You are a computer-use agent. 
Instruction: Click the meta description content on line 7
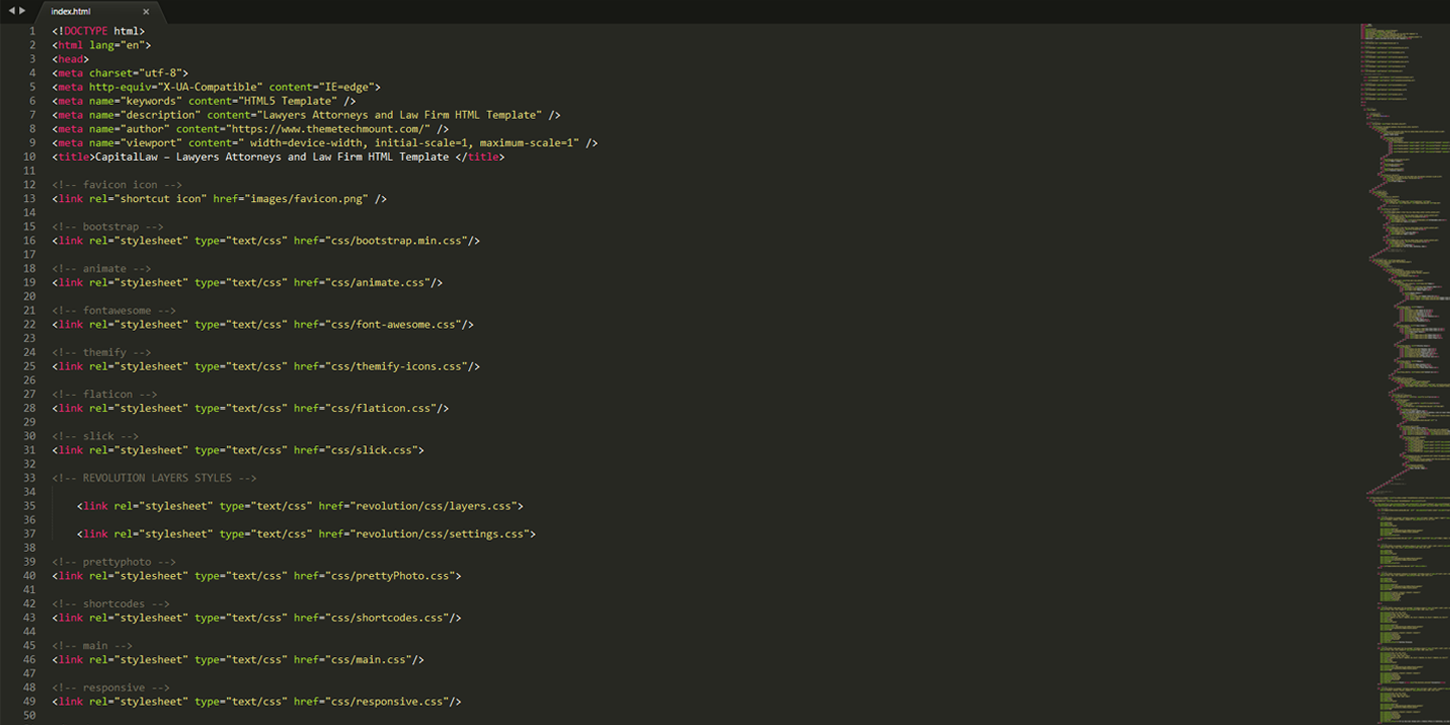coord(399,115)
